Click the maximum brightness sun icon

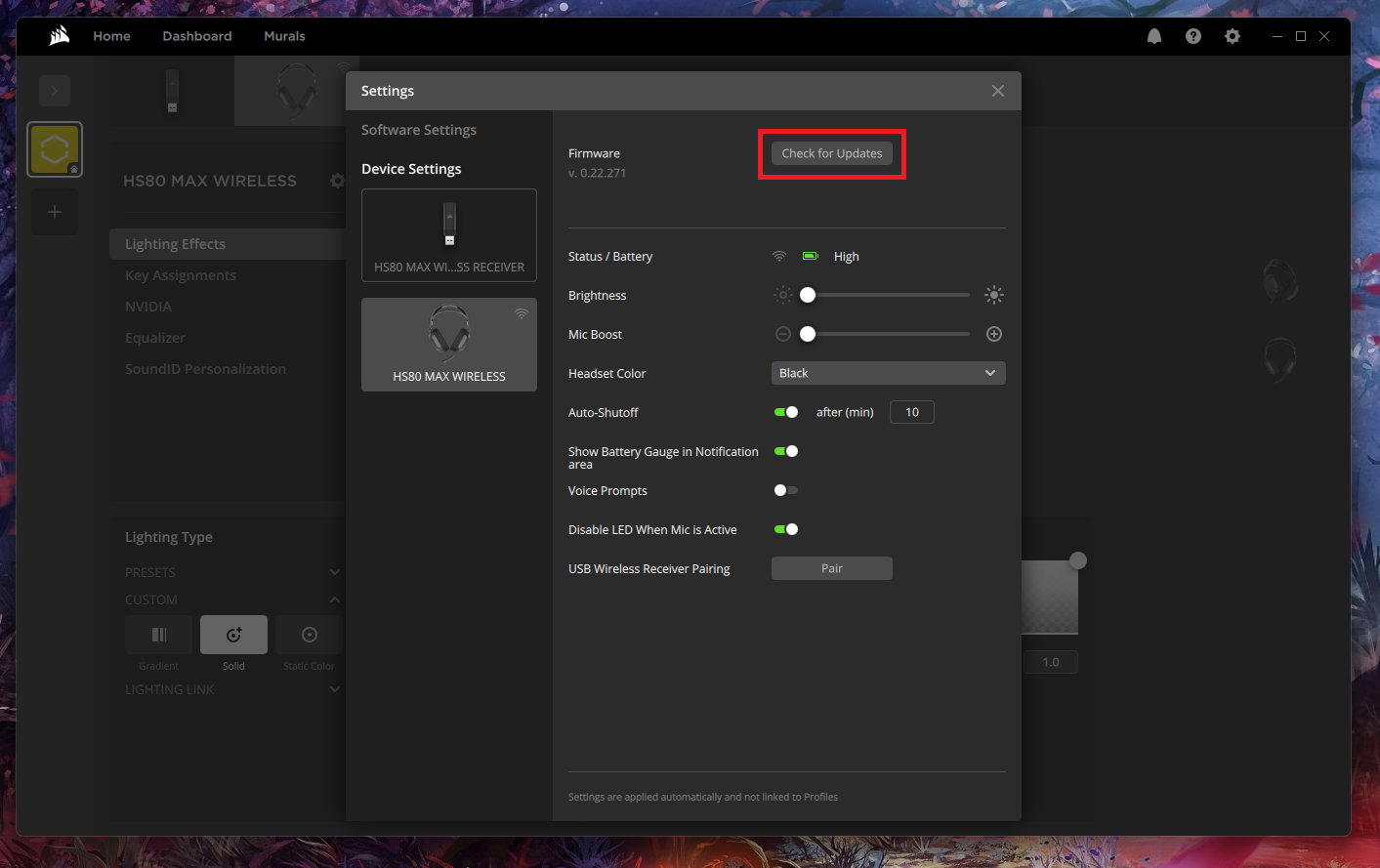(994, 295)
